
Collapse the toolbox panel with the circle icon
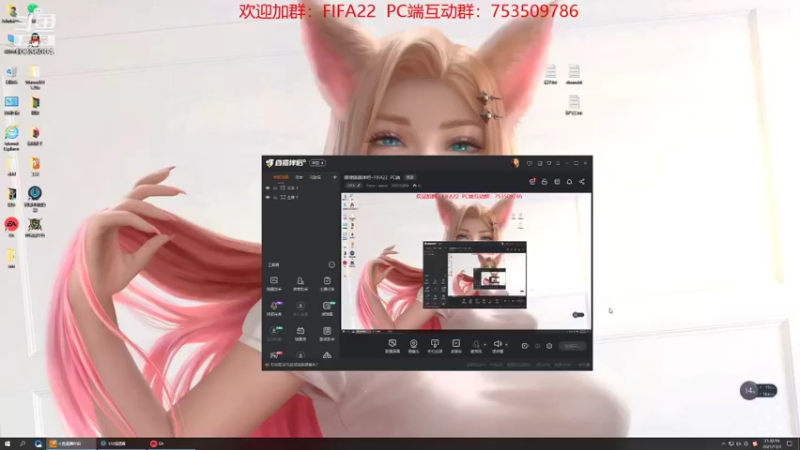click(332, 265)
